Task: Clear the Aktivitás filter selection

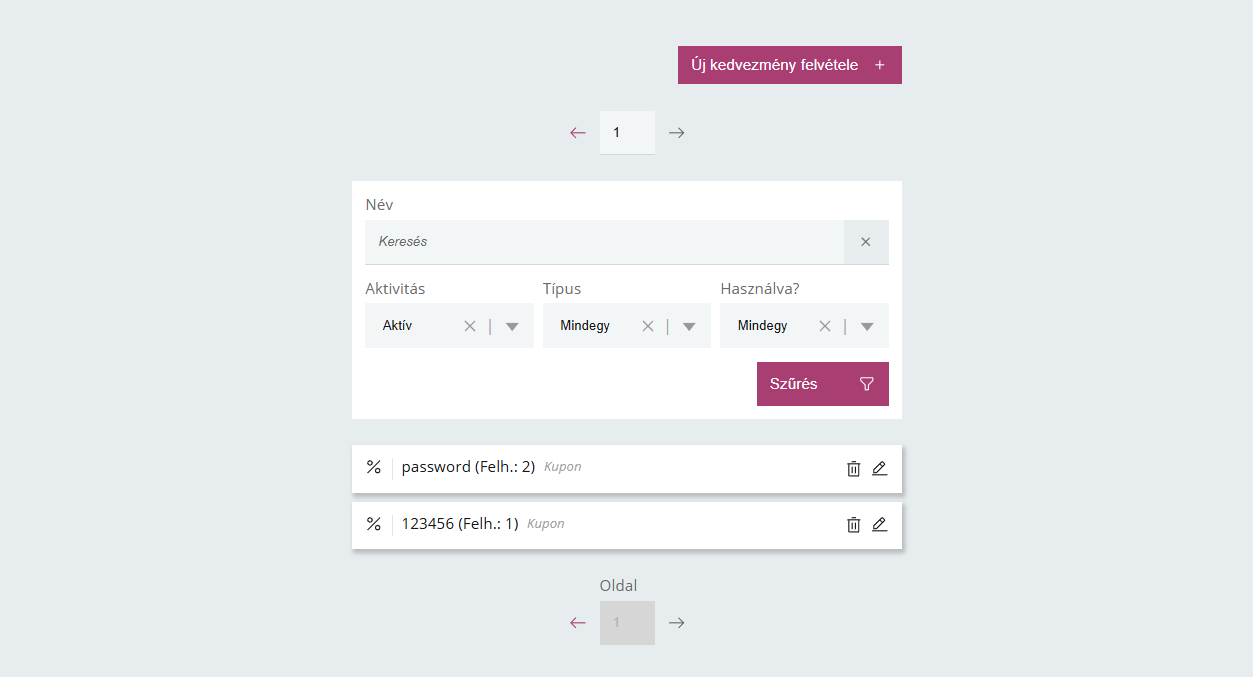Action: tap(470, 326)
